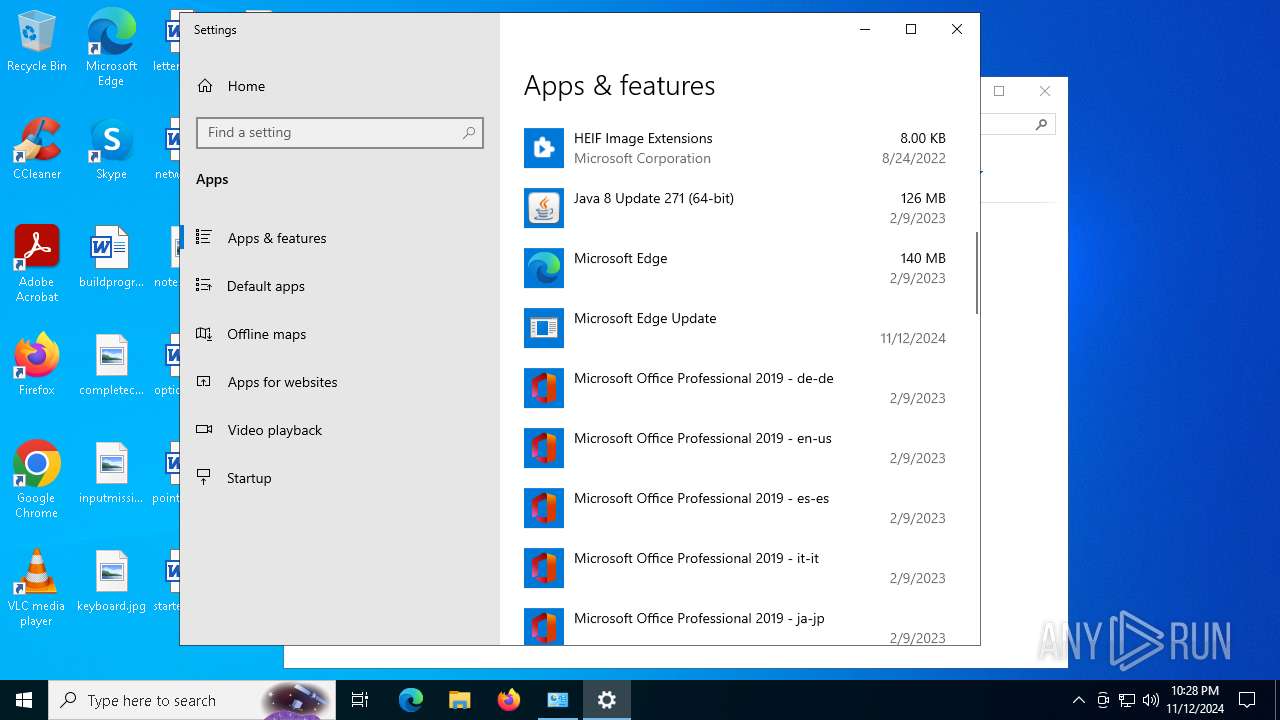Screen dimensions: 1280x720
Task: Click the taskbar clock showing 10:28 PM
Action: coord(1195,700)
